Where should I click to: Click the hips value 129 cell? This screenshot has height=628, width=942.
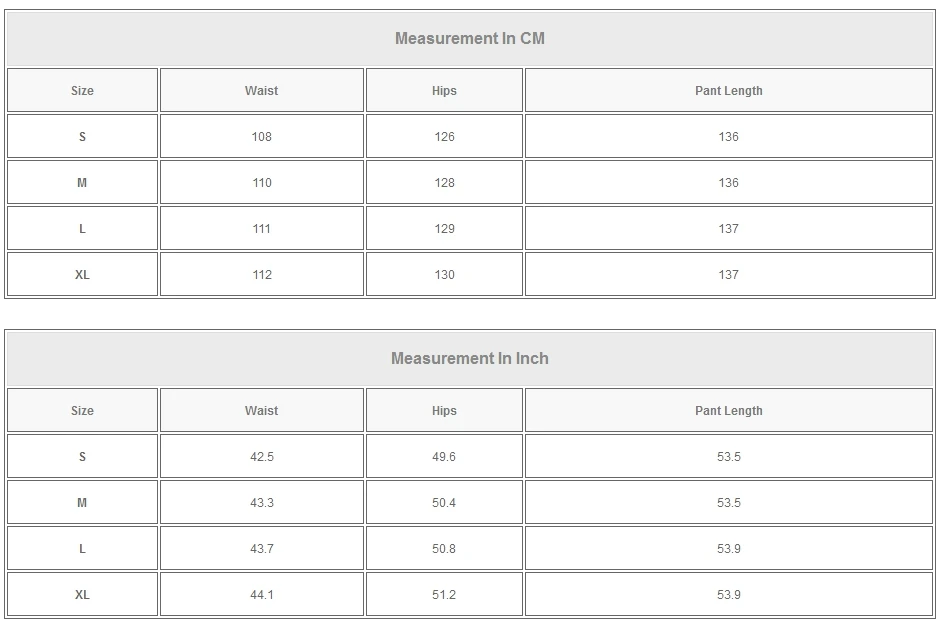point(444,229)
